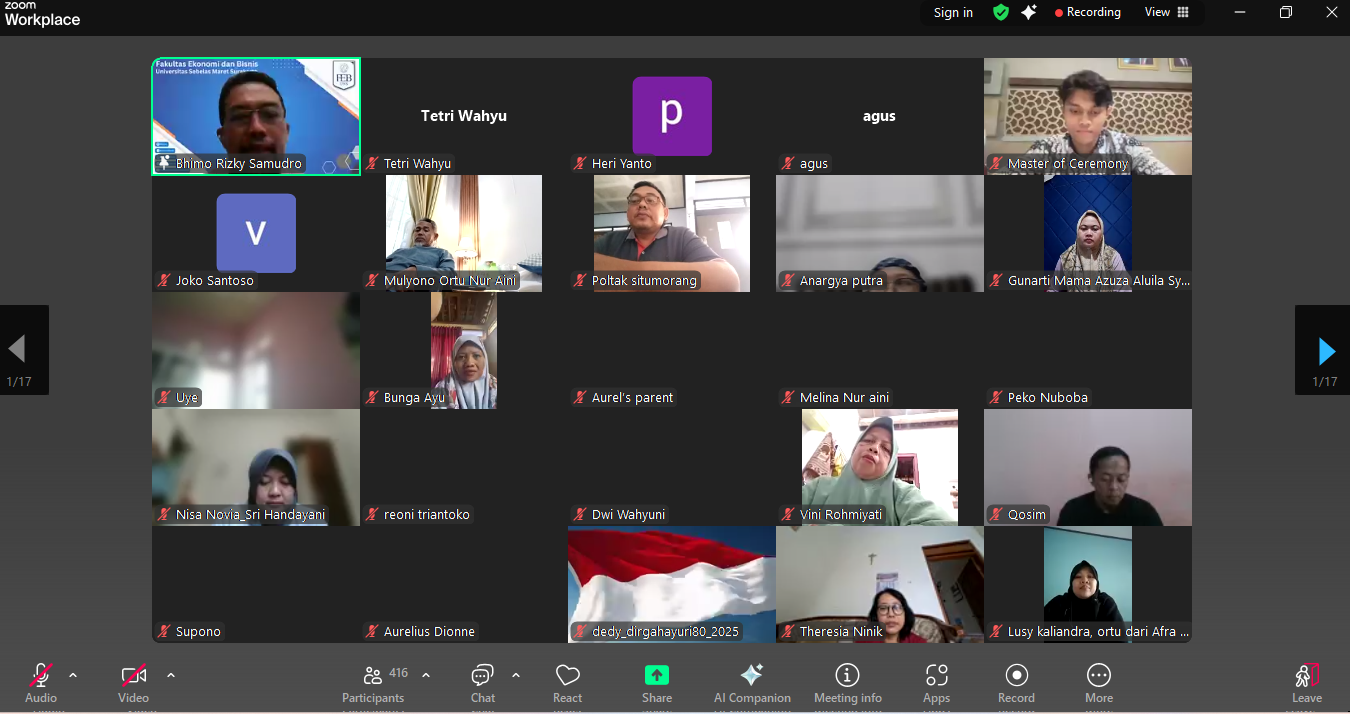1350x714 pixels.
Task: Click the muted mic icon beside Melina Nur aini
Action: point(788,398)
